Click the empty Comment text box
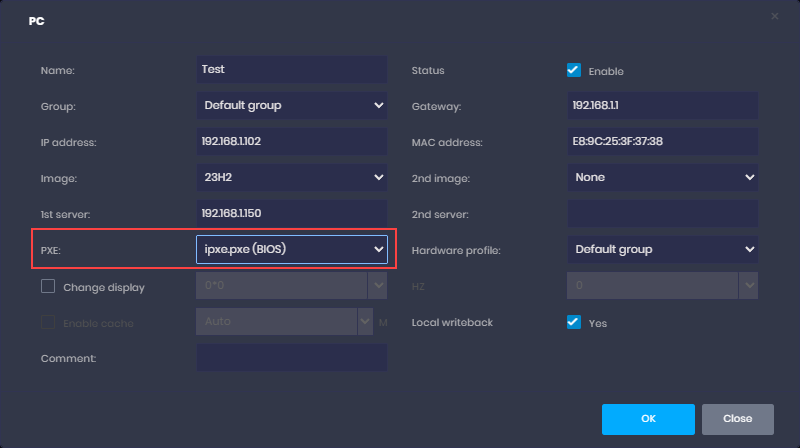 click(x=291, y=357)
